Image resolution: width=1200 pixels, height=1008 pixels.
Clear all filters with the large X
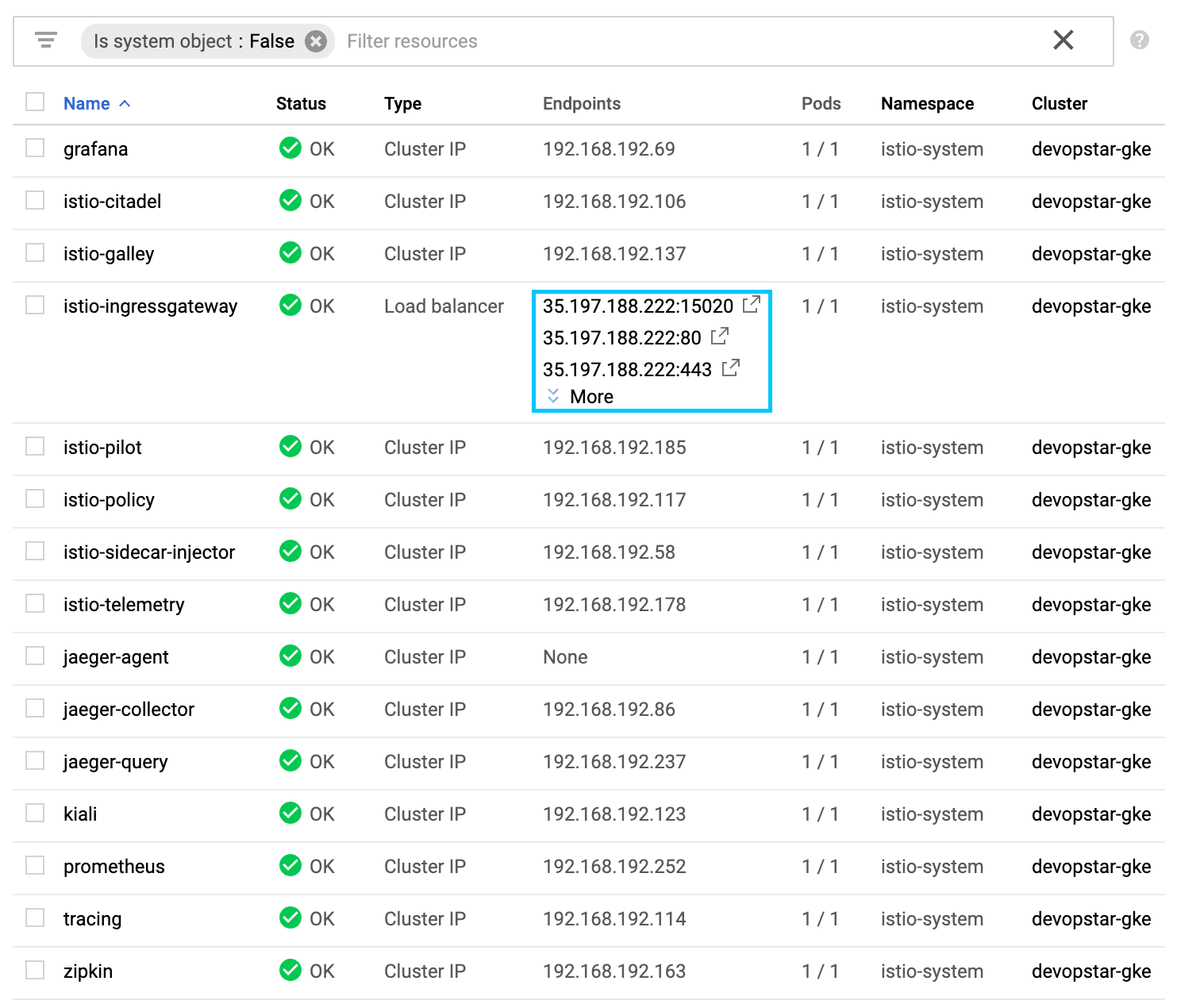click(1063, 40)
